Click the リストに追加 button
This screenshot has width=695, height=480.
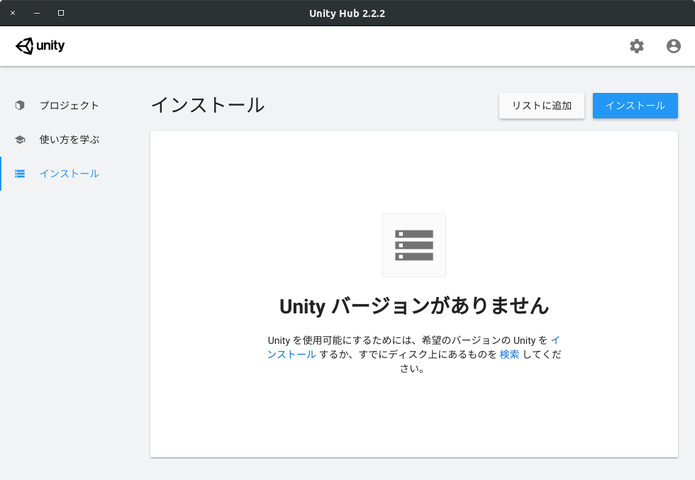pos(542,105)
